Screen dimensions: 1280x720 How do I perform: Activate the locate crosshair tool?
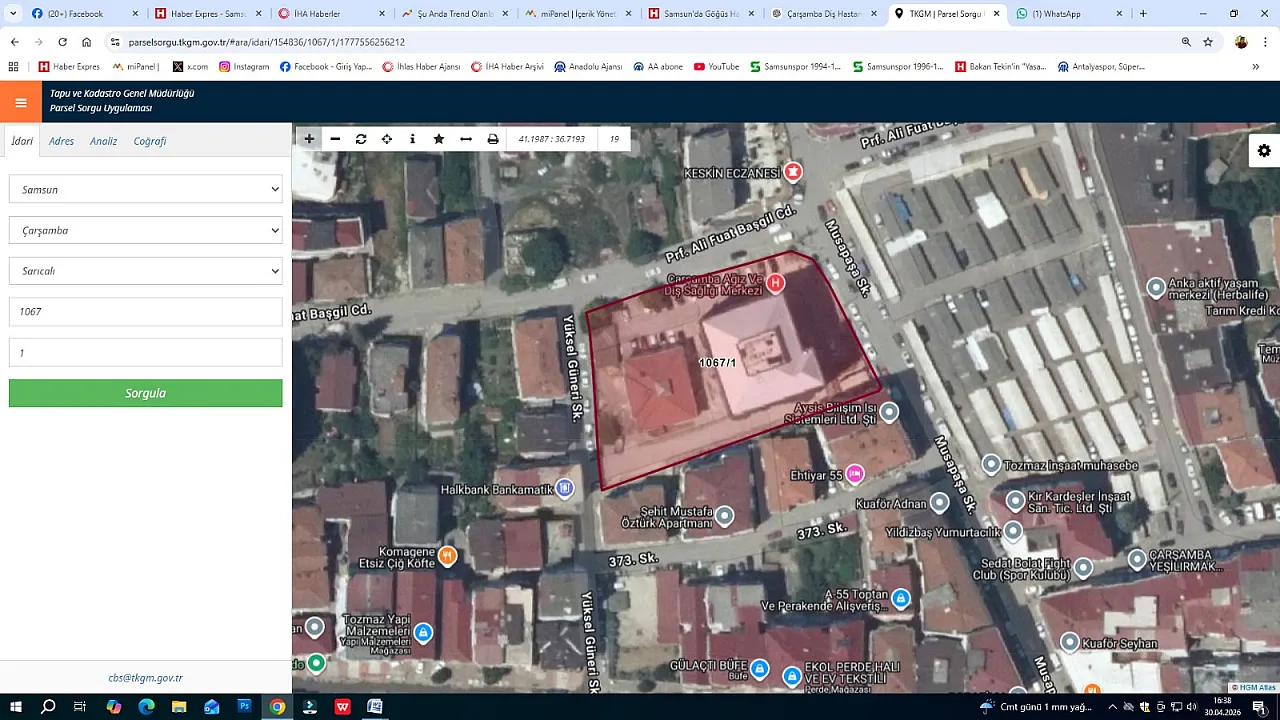pos(387,139)
